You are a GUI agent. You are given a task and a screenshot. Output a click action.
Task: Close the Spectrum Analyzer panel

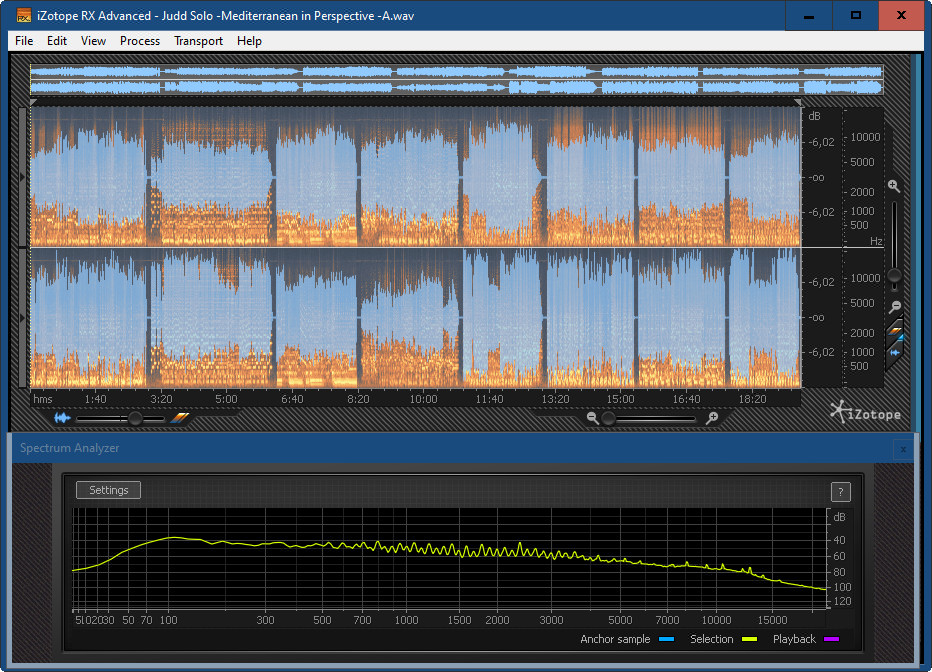click(902, 449)
